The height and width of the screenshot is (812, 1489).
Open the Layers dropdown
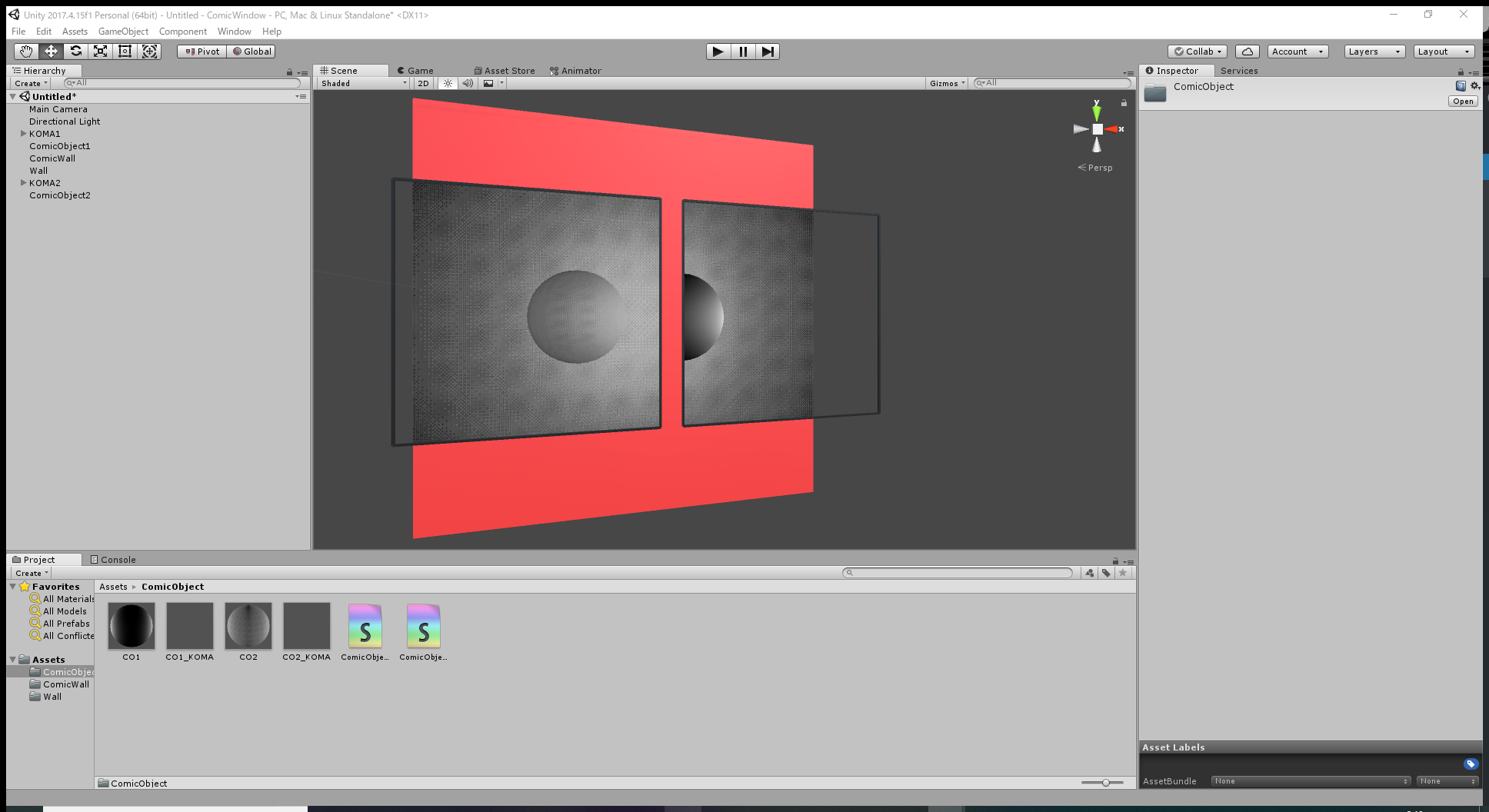click(1374, 52)
